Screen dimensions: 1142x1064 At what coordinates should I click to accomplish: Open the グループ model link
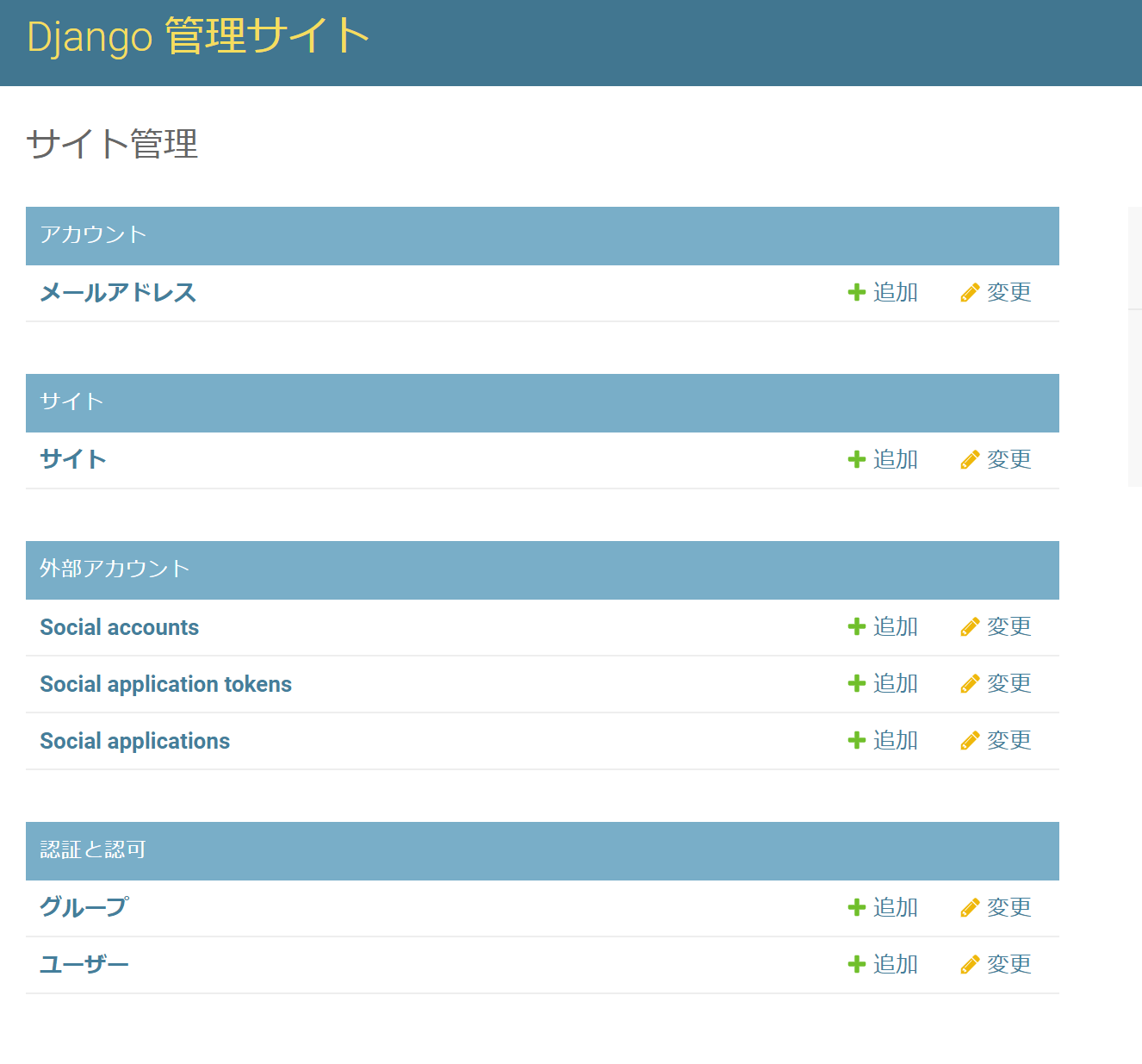84,907
